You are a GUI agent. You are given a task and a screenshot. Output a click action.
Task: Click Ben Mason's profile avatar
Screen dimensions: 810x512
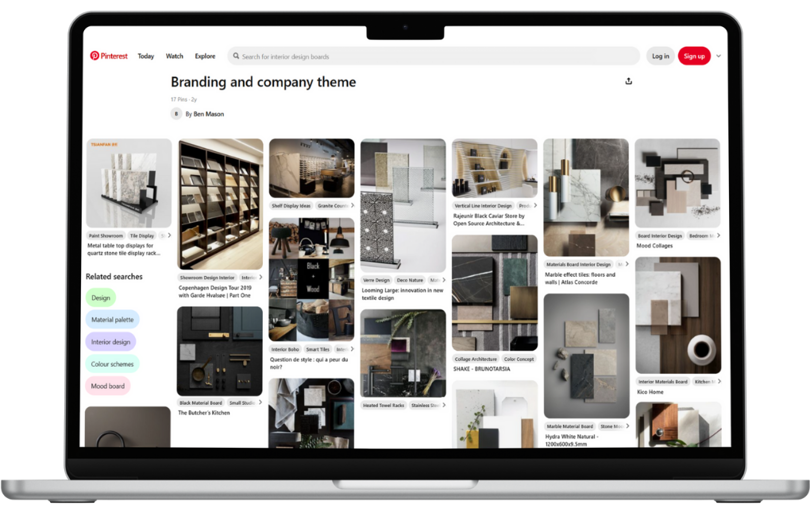[177, 114]
